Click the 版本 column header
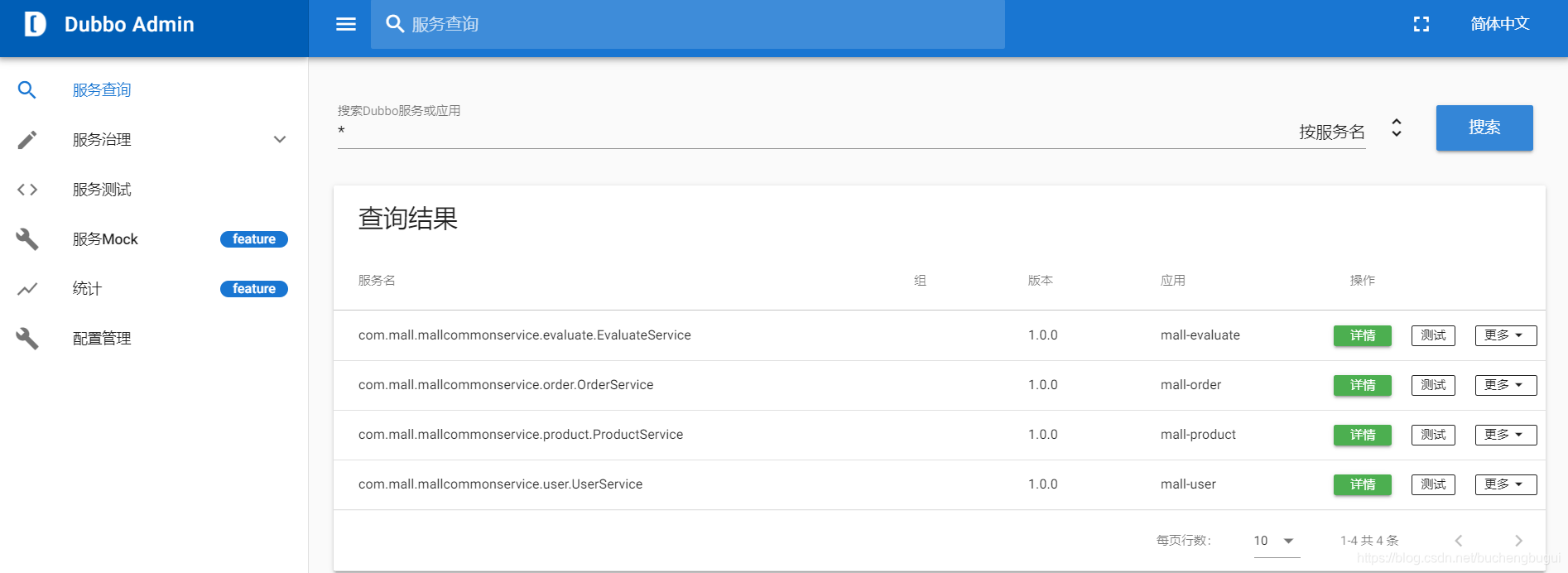1568x573 pixels. point(1041,281)
